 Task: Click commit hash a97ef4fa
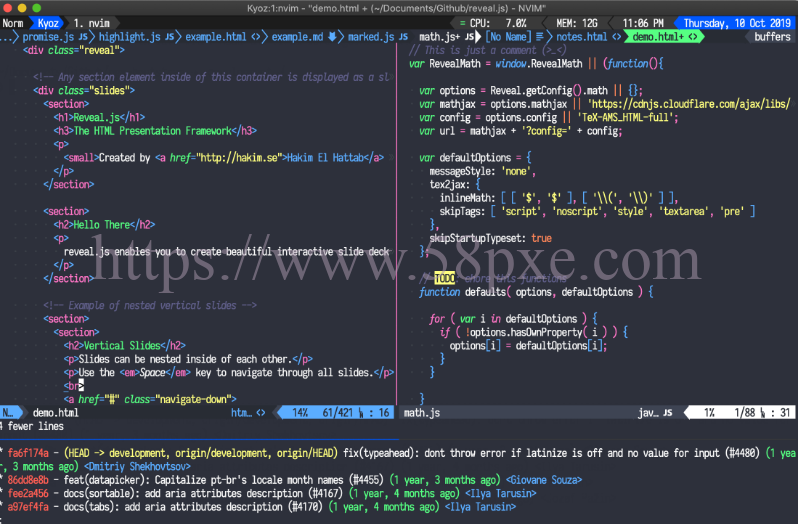28,507
